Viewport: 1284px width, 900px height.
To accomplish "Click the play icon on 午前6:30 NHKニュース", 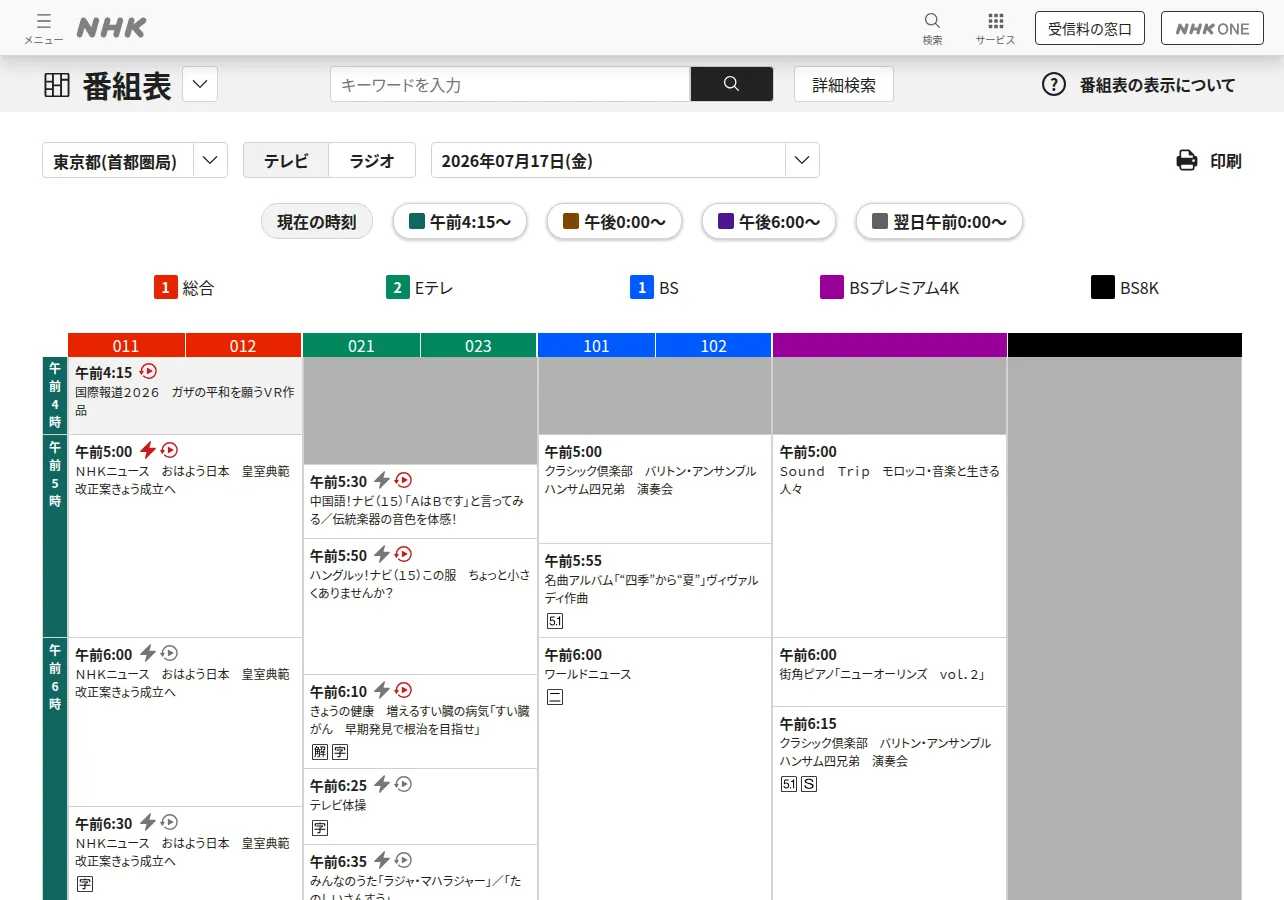I will pyautogui.click(x=170, y=822).
